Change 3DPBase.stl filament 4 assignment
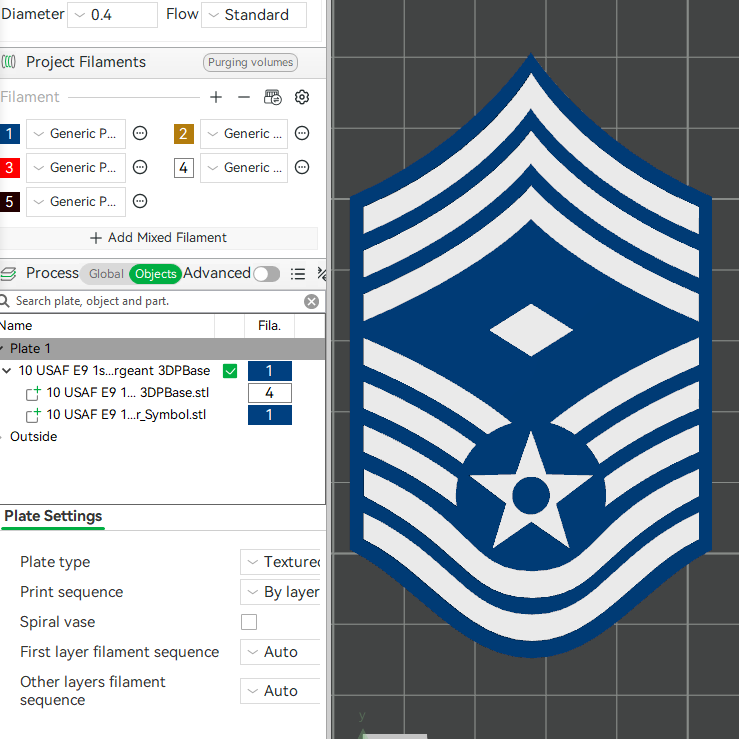The width and height of the screenshot is (739, 739). 270,393
